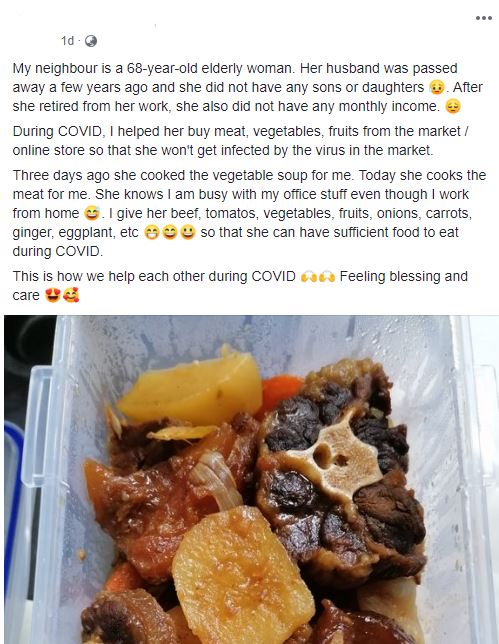Click the smiling-face-with-hearts emoji at post end
This screenshot has width=499, height=644.
coord(71,295)
